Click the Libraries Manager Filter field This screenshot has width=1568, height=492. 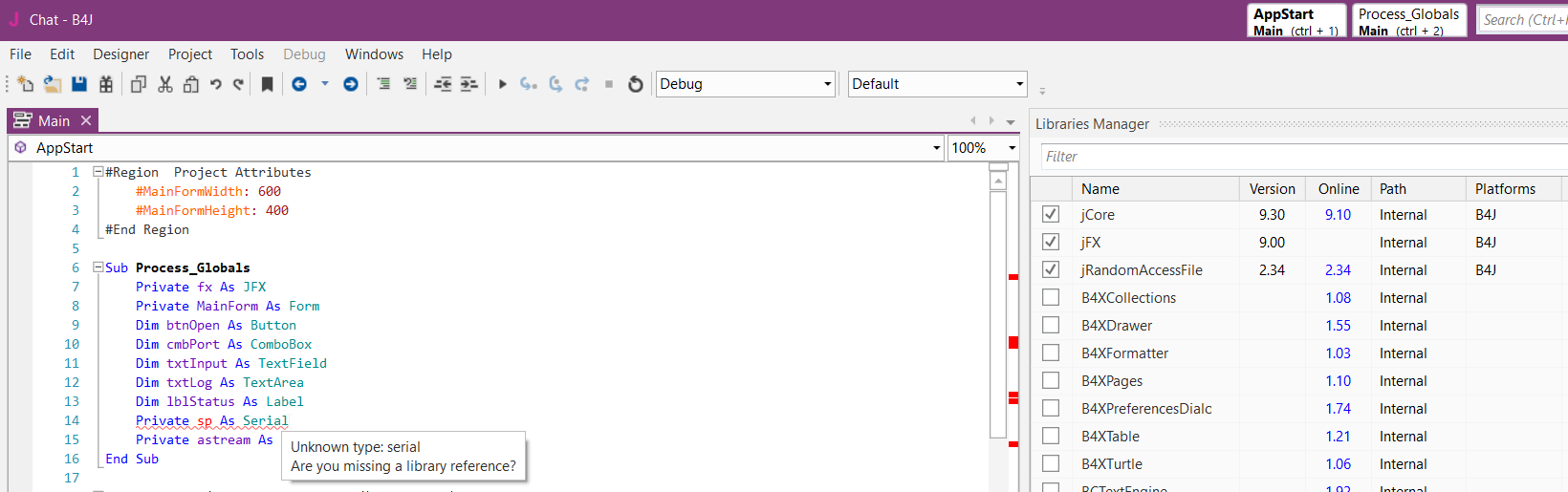pyautogui.click(x=1304, y=157)
